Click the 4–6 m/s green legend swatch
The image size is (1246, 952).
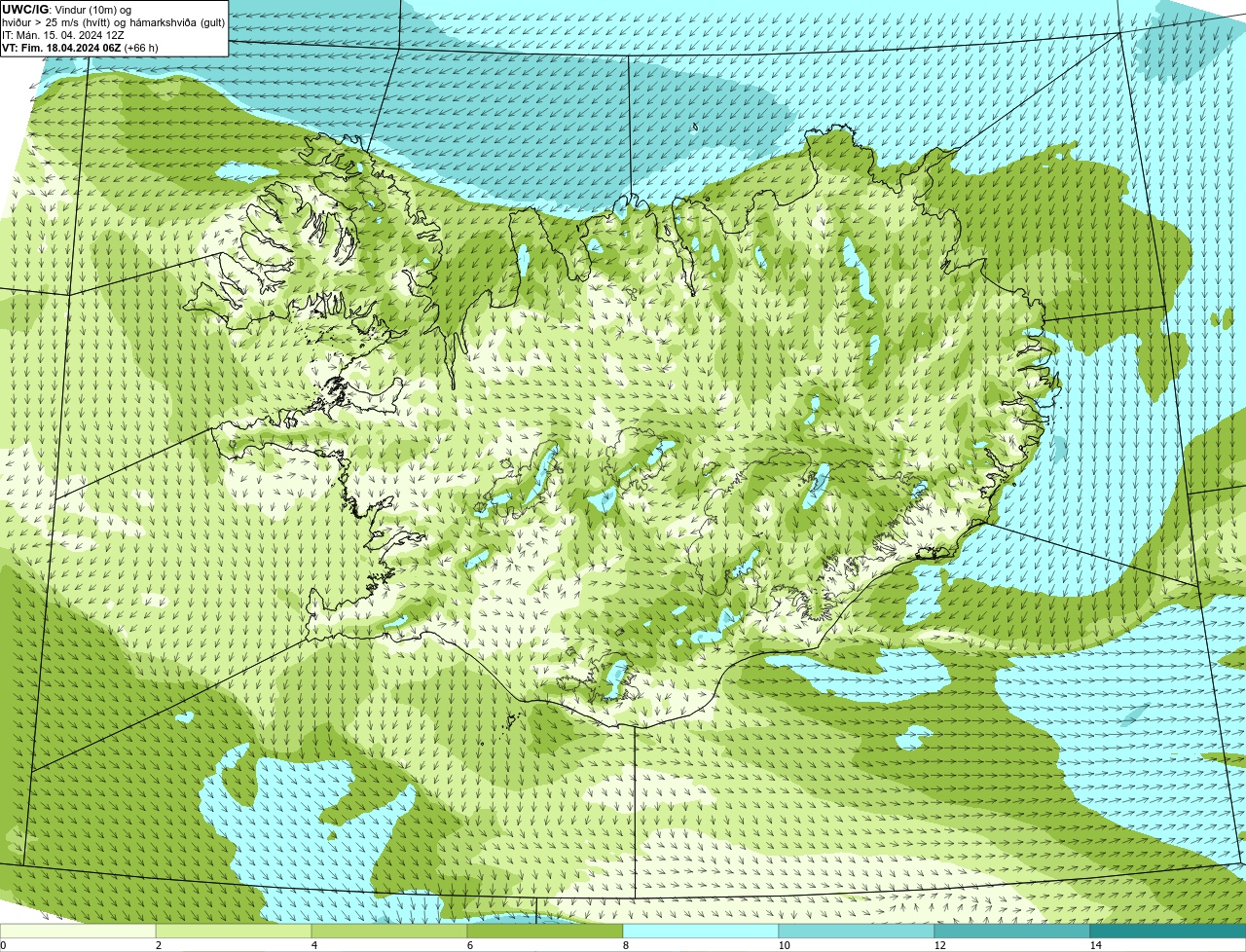(389, 932)
